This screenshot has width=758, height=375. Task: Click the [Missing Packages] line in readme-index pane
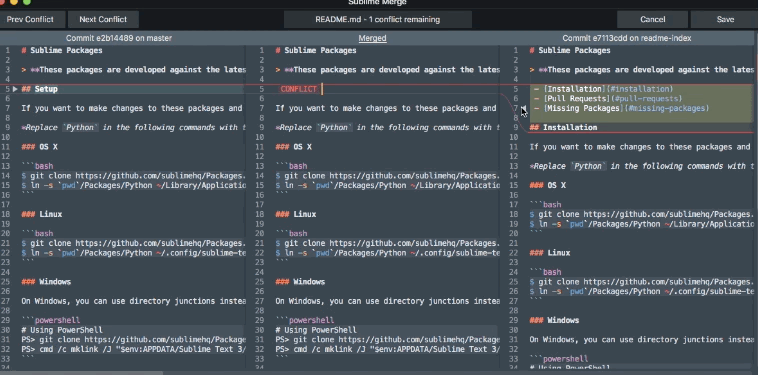pos(621,108)
